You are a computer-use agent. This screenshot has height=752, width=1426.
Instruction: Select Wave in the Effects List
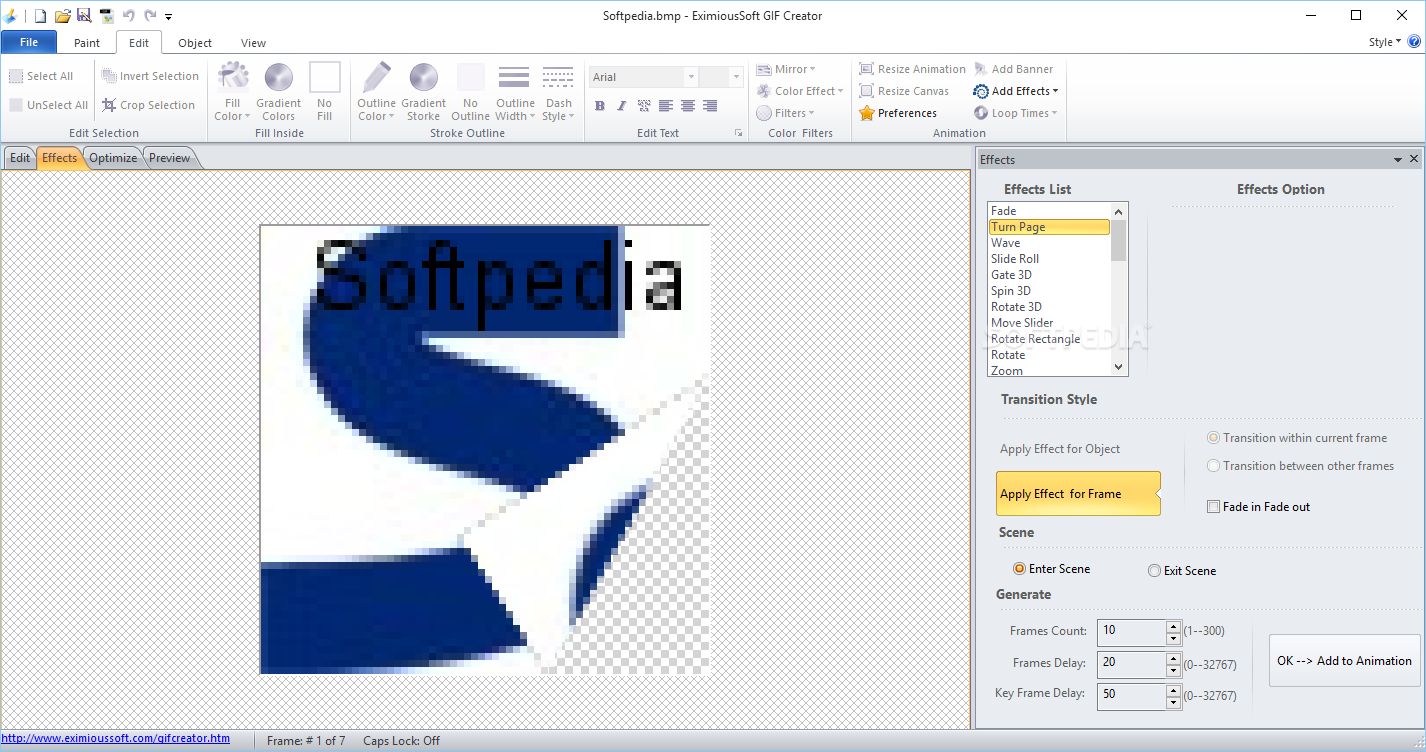1049,243
